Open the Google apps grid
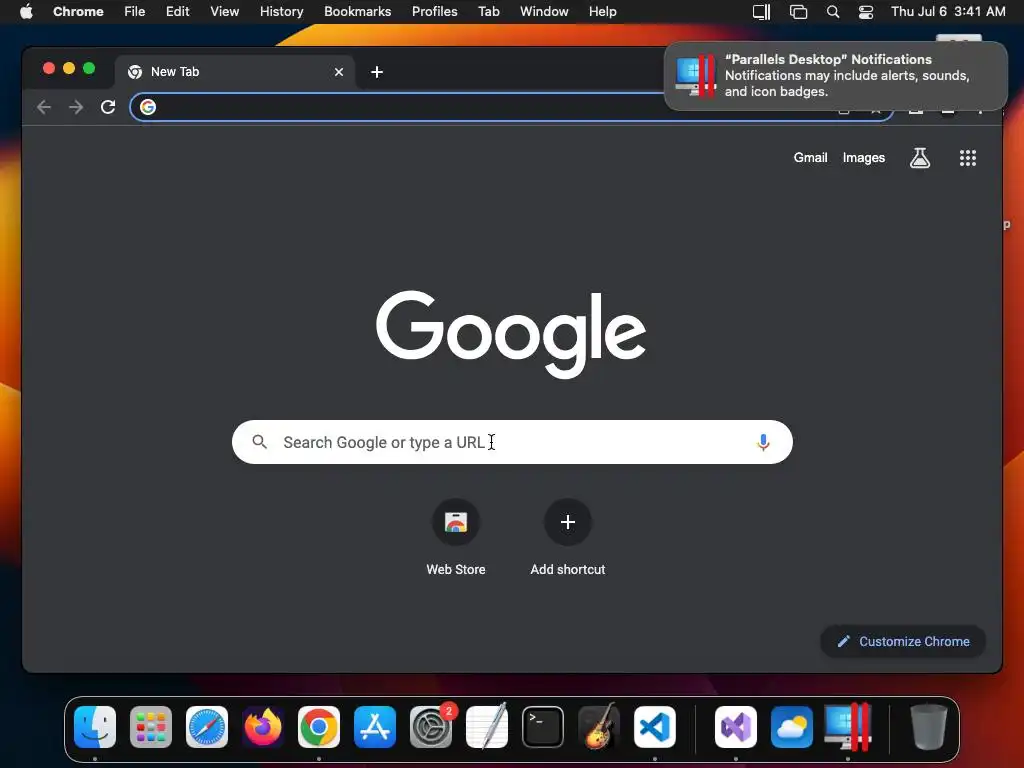 click(968, 157)
